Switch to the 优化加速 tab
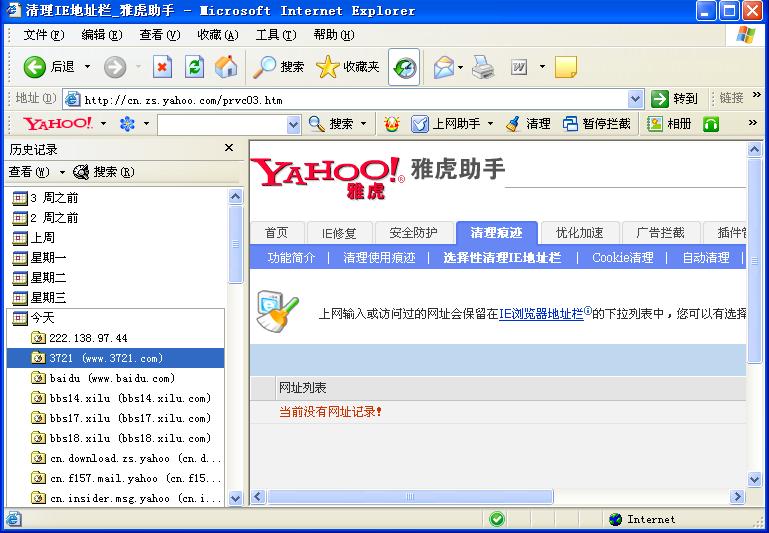The width and height of the screenshot is (769, 533). click(x=579, y=233)
